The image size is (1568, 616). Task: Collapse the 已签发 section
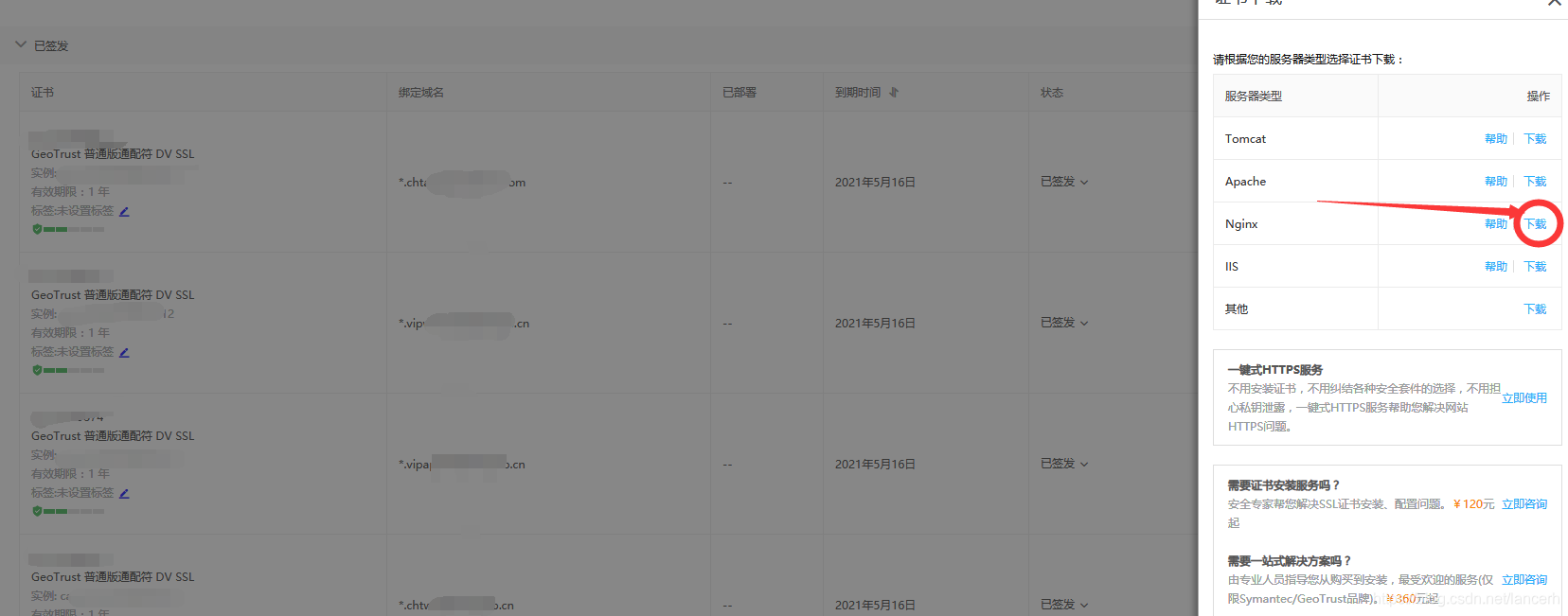21,45
